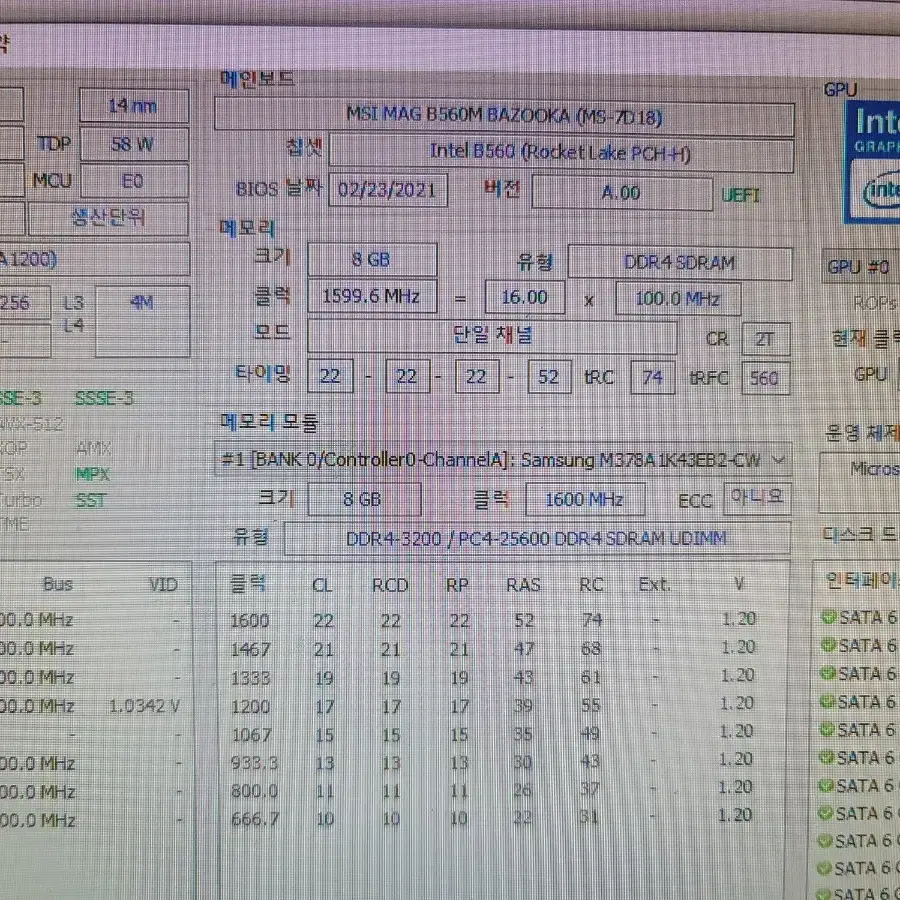Select the 800.0 clock row in timing table
Screen dimensions: 900x900
coord(492,790)
